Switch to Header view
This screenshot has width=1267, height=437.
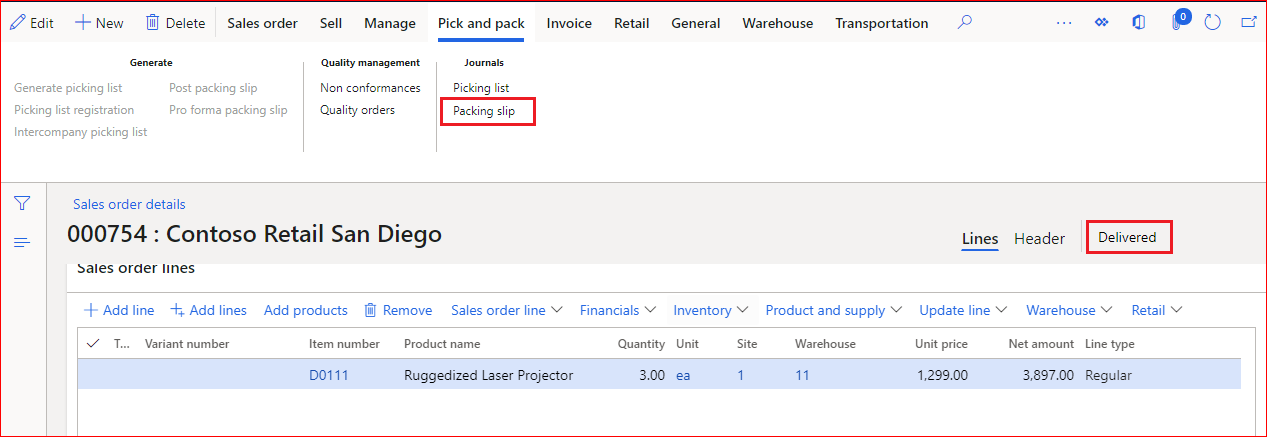coord(1039,239)
